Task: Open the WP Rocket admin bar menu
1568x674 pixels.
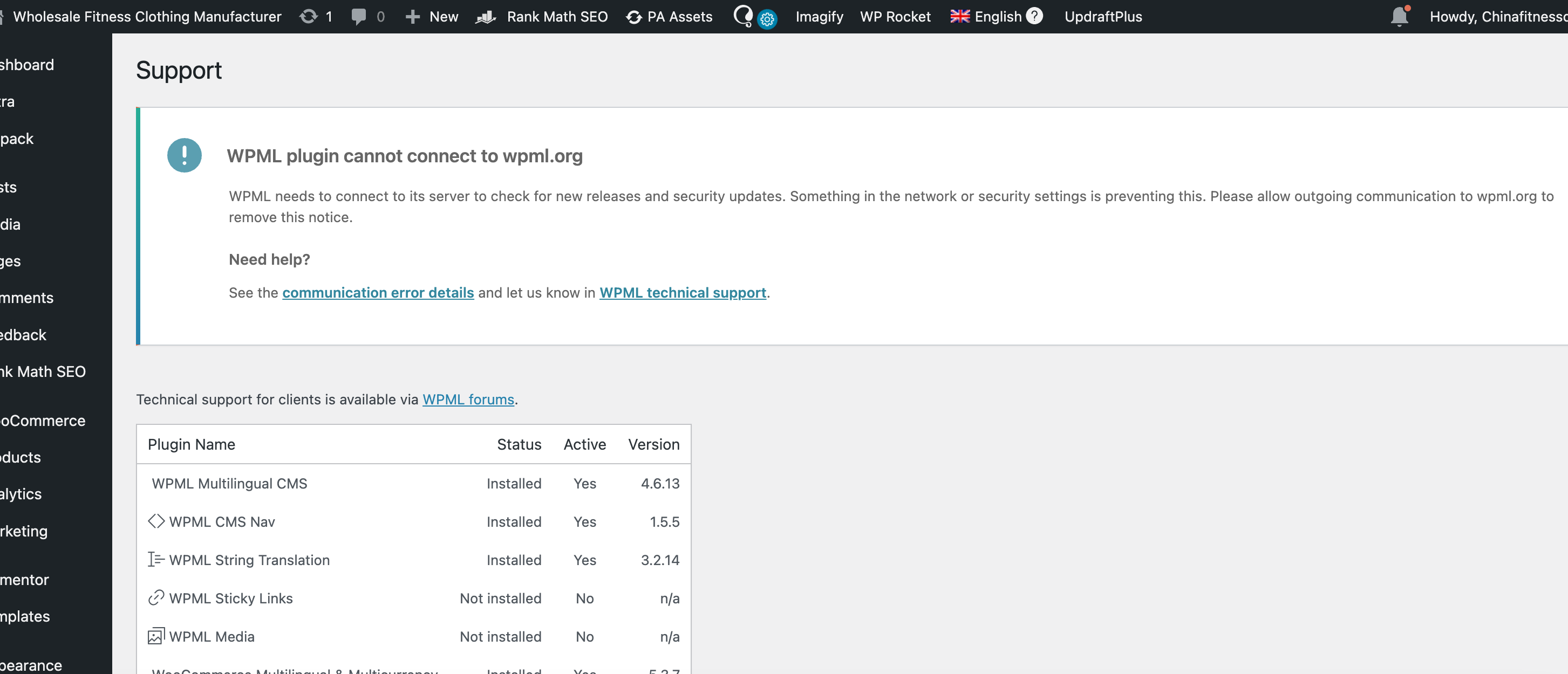Action: (895, 16)
